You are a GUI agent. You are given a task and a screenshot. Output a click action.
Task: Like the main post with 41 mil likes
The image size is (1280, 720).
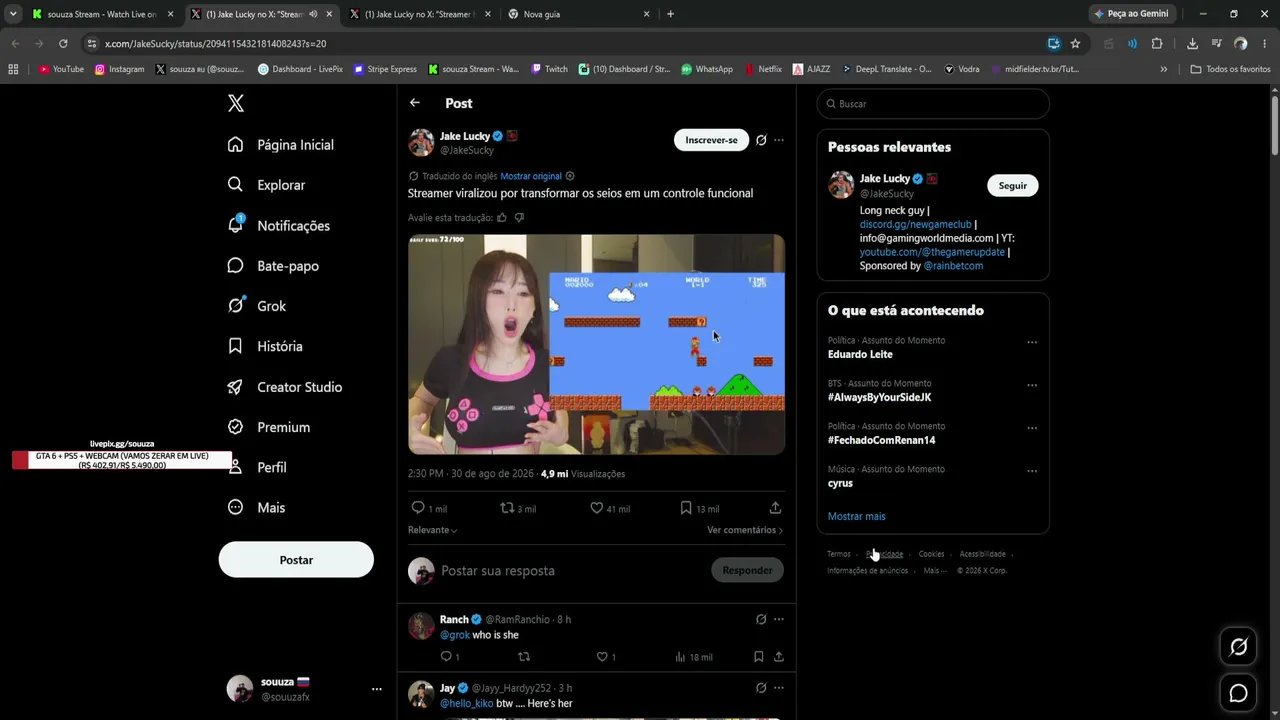(x=610, y=508)
